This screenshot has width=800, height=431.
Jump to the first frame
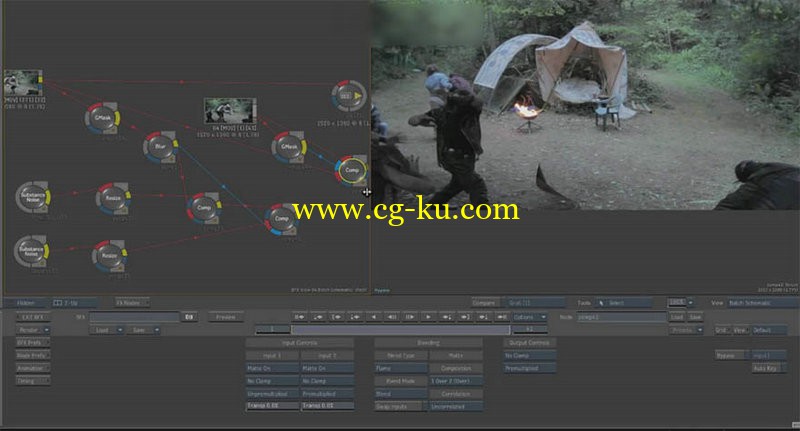[299, 317]
